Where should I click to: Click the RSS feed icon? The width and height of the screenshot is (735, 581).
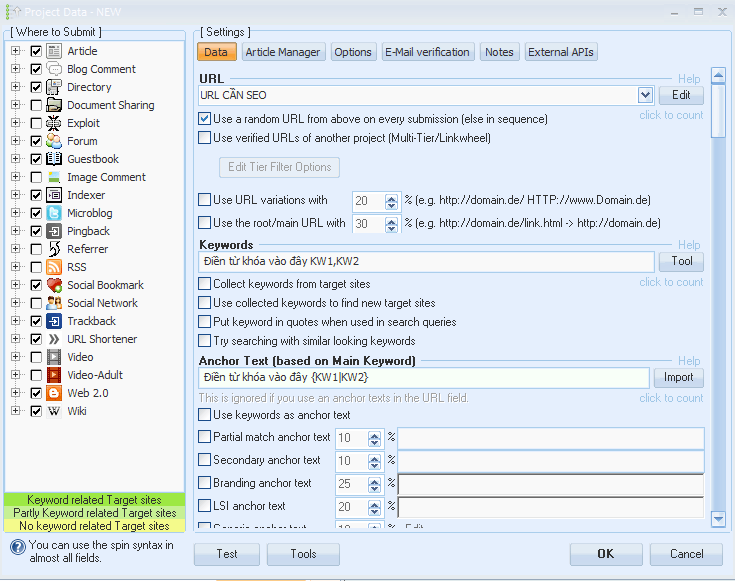click(54, 267)
